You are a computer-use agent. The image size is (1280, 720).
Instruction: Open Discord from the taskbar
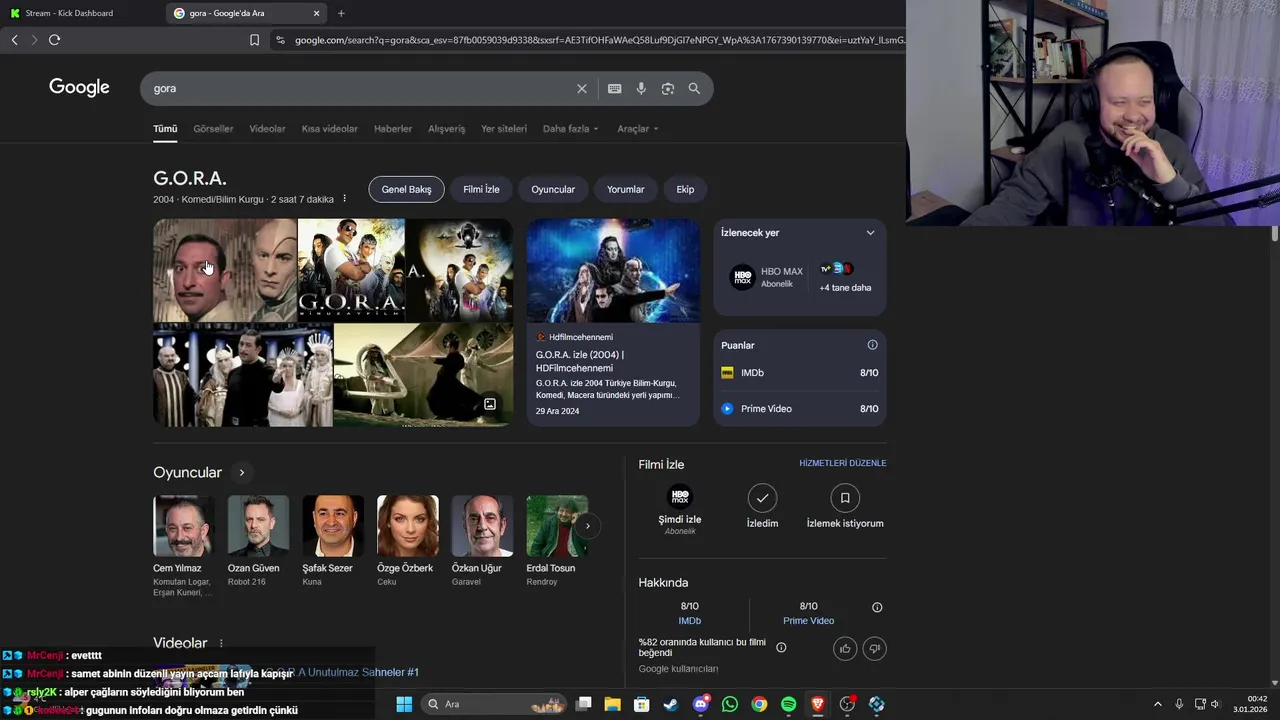tap(701, 704)
